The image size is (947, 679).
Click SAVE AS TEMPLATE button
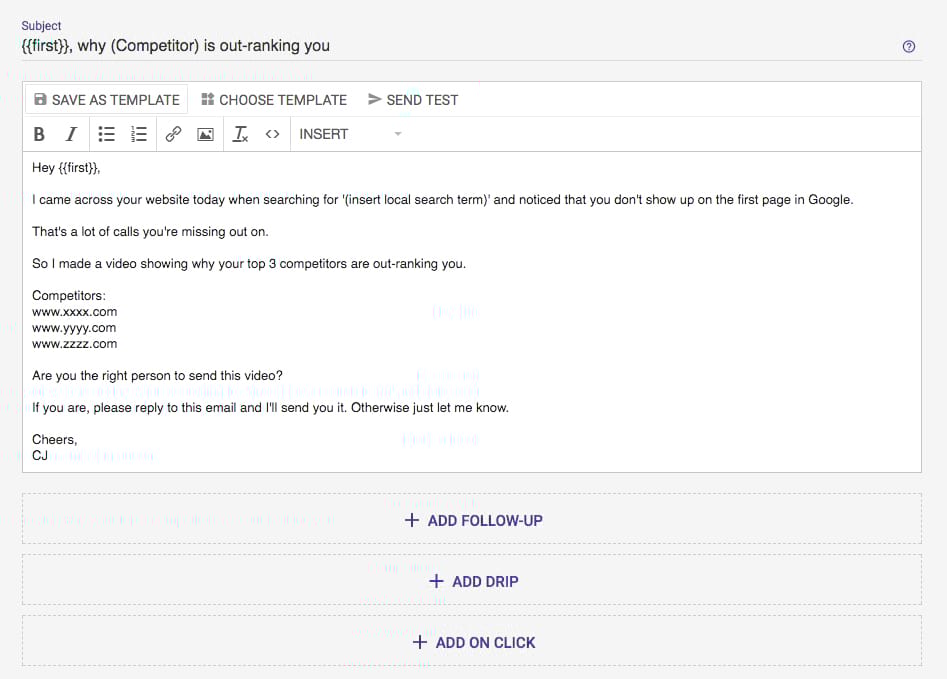(x=107, y=100)
